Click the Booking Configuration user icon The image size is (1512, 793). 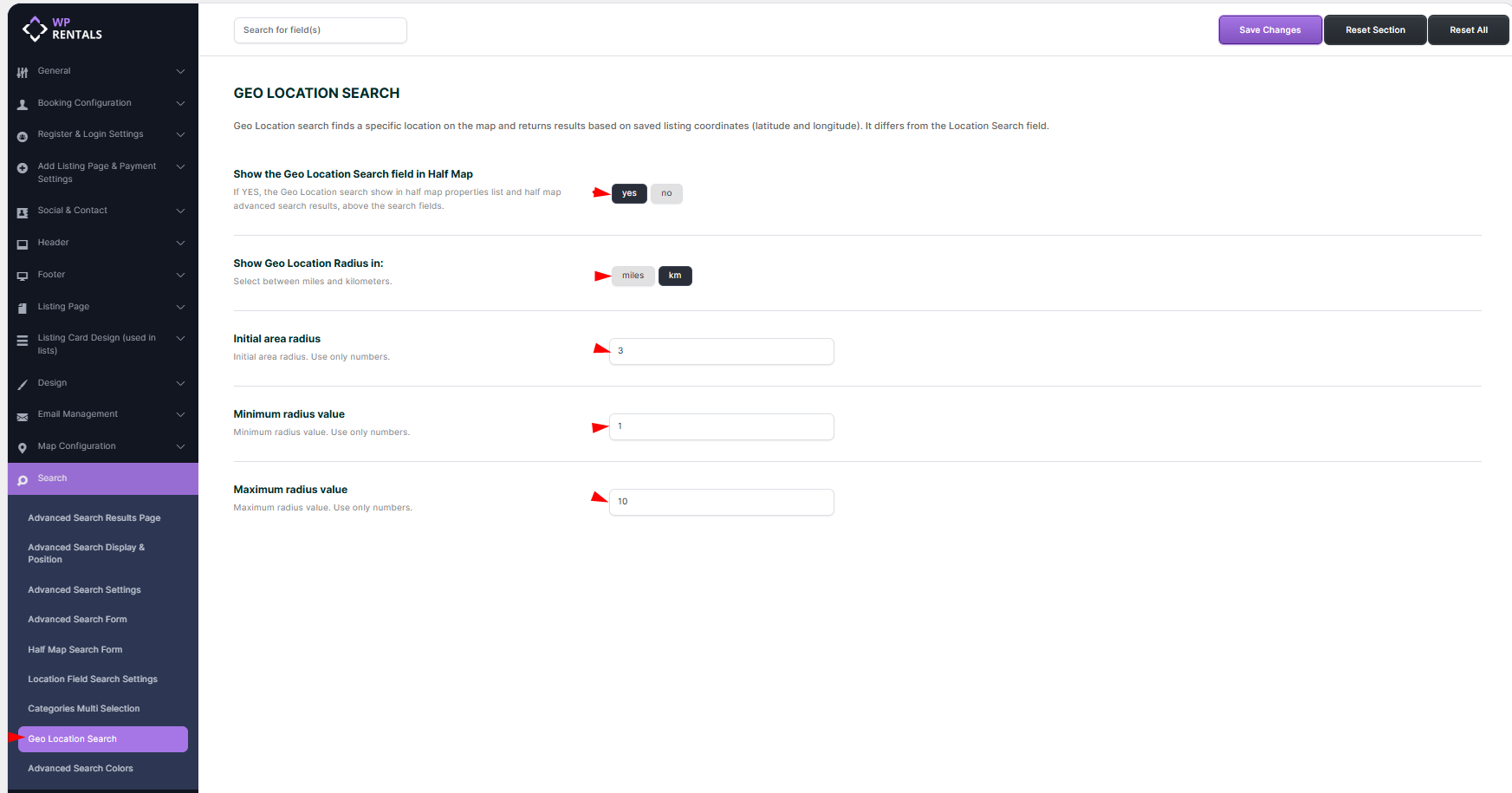[23, 104]
